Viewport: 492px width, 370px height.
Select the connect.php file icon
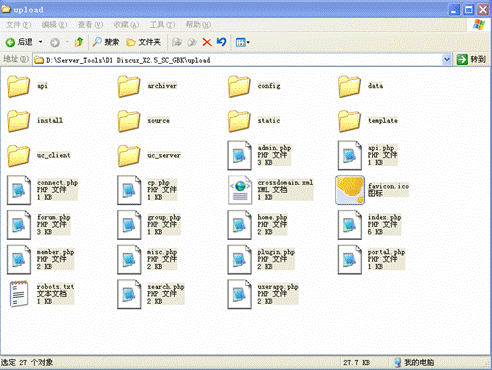19,190
